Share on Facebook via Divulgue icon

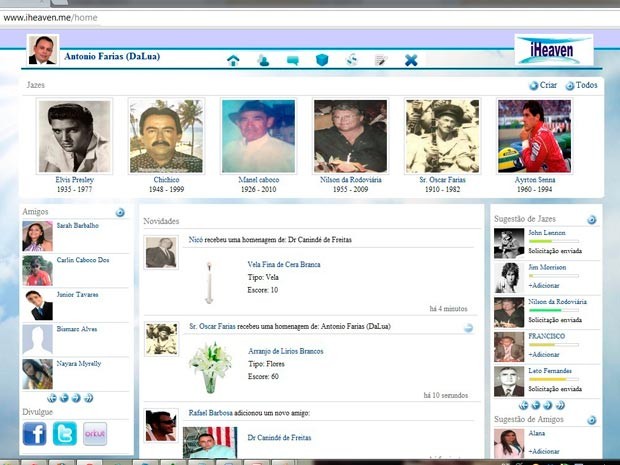pos(35,434)
